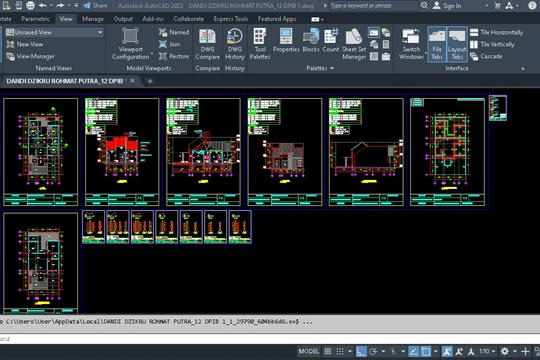Select the red-roof elevation sheet in drawing
Viewport: 540px width, 360px height.
[122, 152]
